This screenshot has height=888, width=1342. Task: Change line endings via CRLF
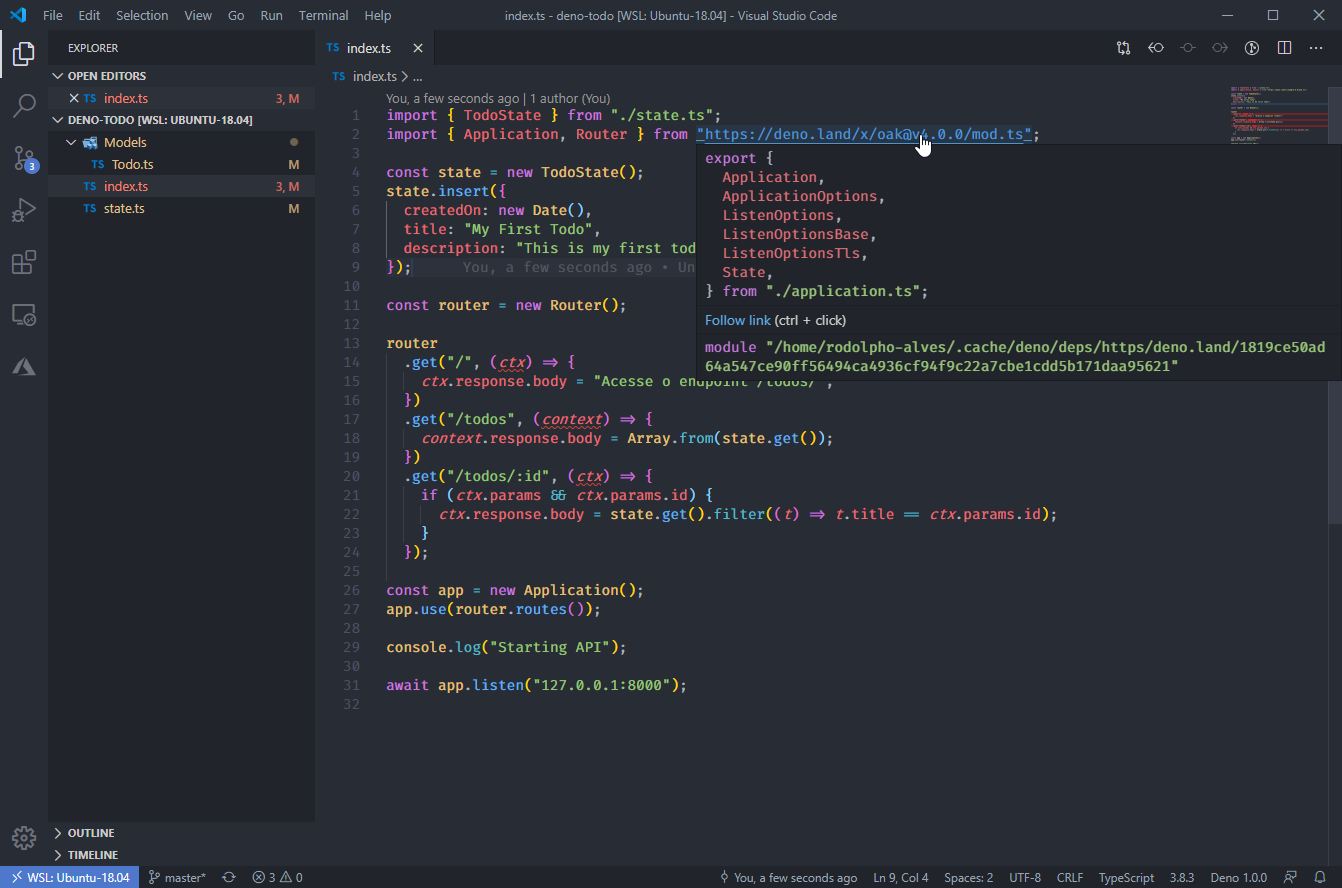(1070, 877)
